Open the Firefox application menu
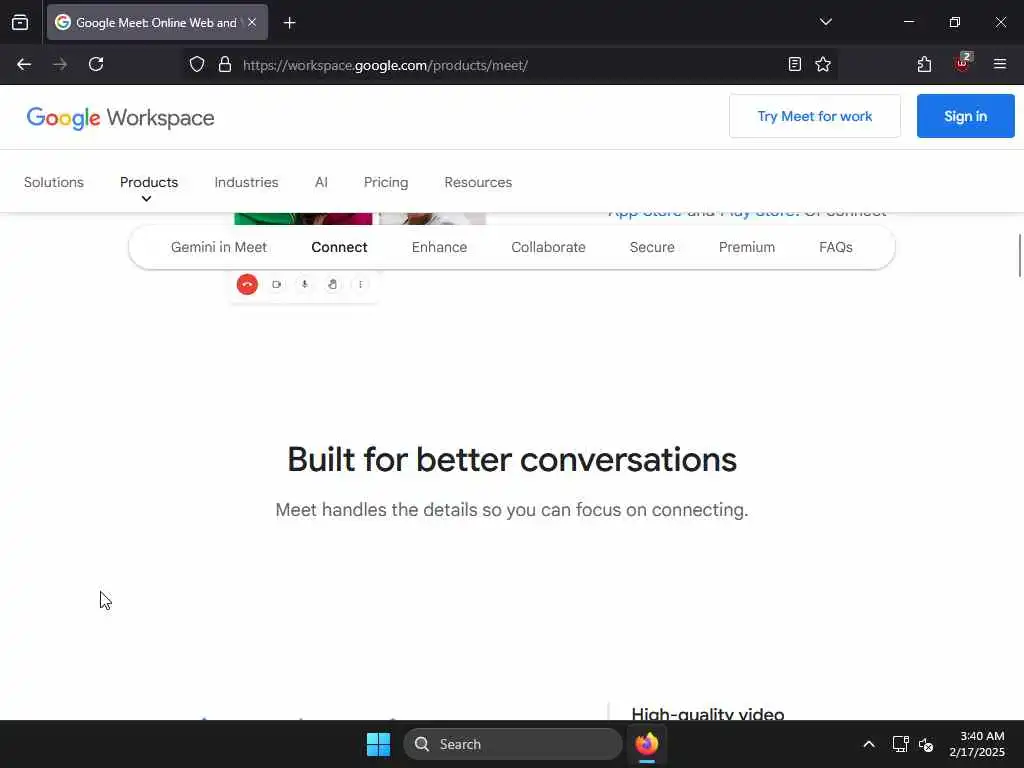 [x=1000, y=64]
